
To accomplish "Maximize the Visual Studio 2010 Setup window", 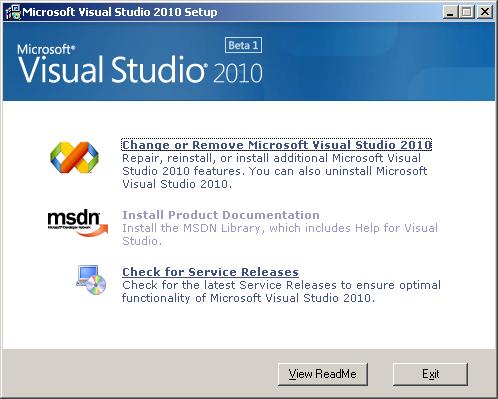I will pos(467,12).
